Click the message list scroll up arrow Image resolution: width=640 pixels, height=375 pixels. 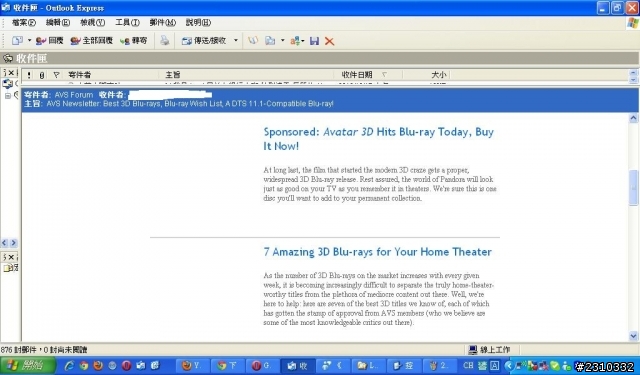click(633, 73)
